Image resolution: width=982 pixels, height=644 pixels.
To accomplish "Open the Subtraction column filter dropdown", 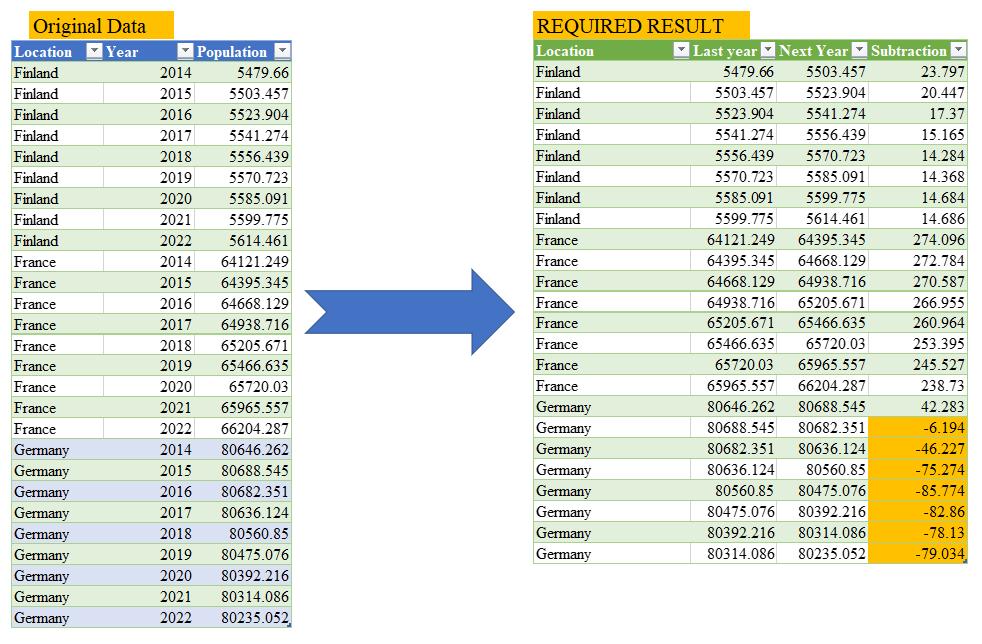I will pyautogui.click(x=959, y=50).
